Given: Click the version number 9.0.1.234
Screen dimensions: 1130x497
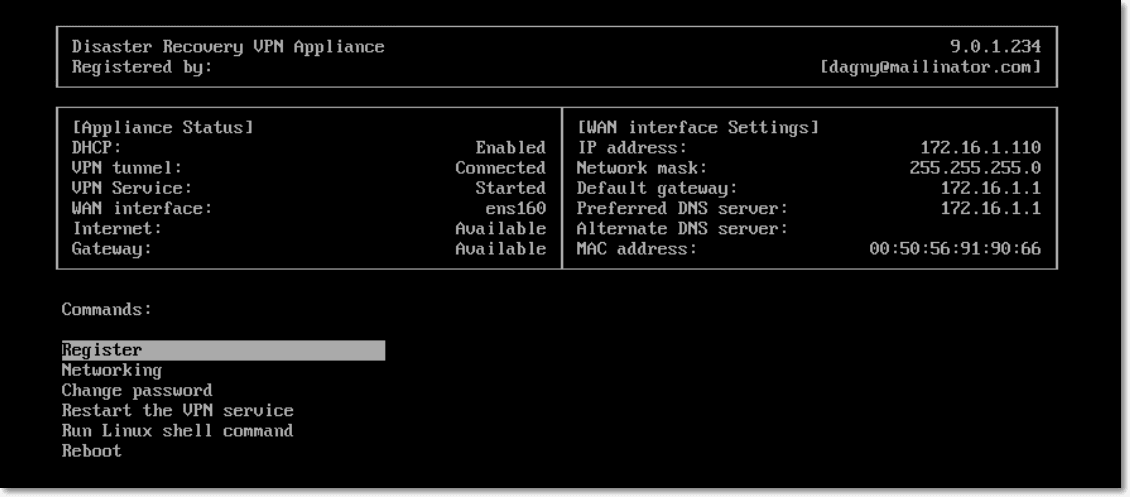Looking at the screenshot, I should click(x=995, y=47).
